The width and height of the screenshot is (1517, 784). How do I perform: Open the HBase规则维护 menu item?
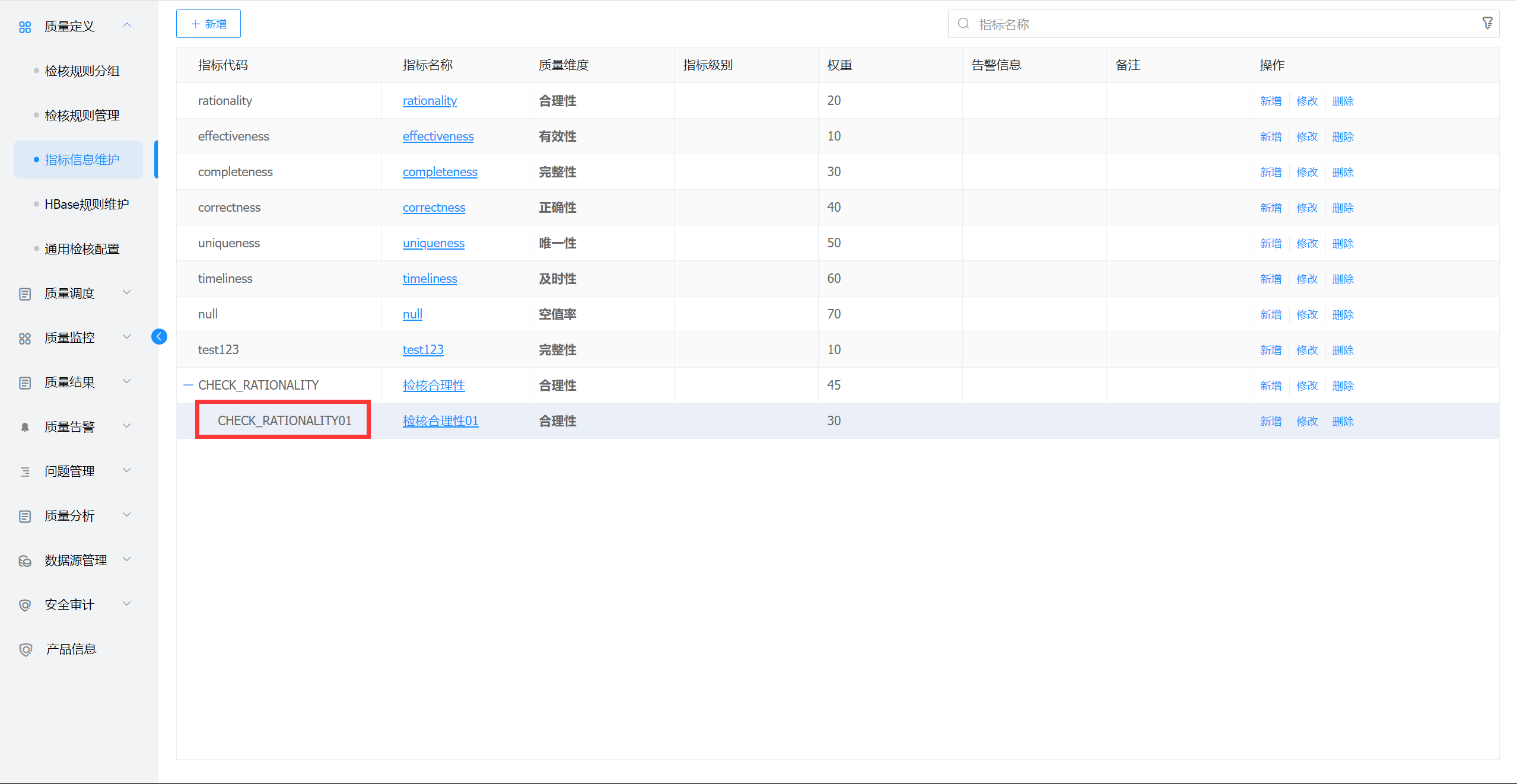(x=87, y=205)
